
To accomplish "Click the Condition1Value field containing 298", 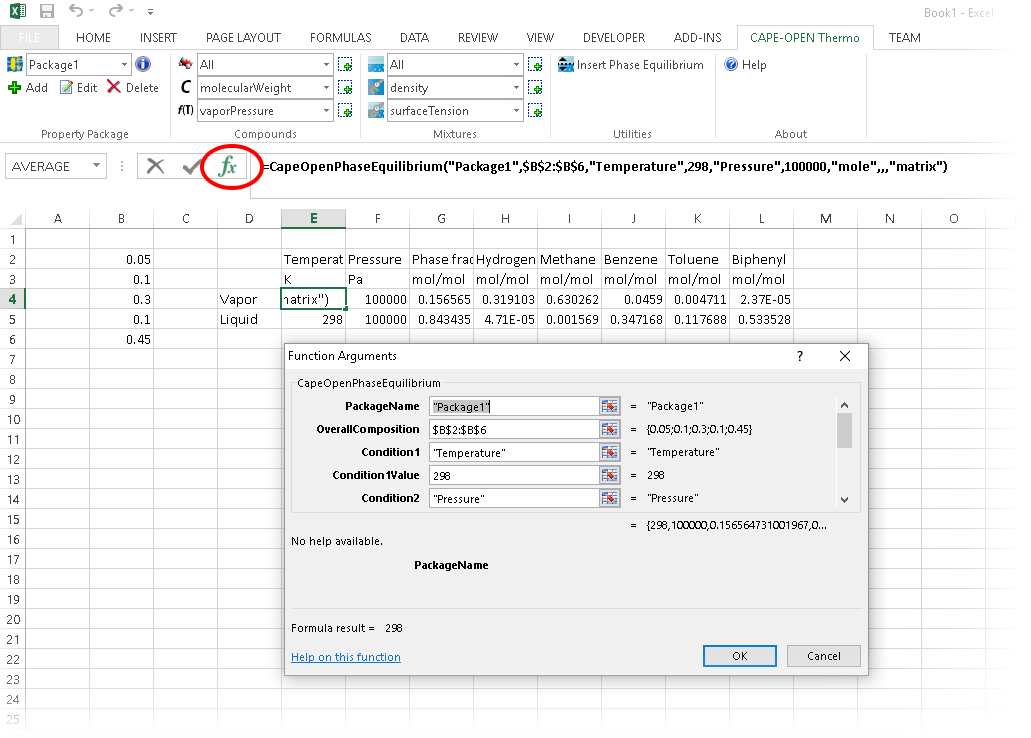I will click(514, 476).
